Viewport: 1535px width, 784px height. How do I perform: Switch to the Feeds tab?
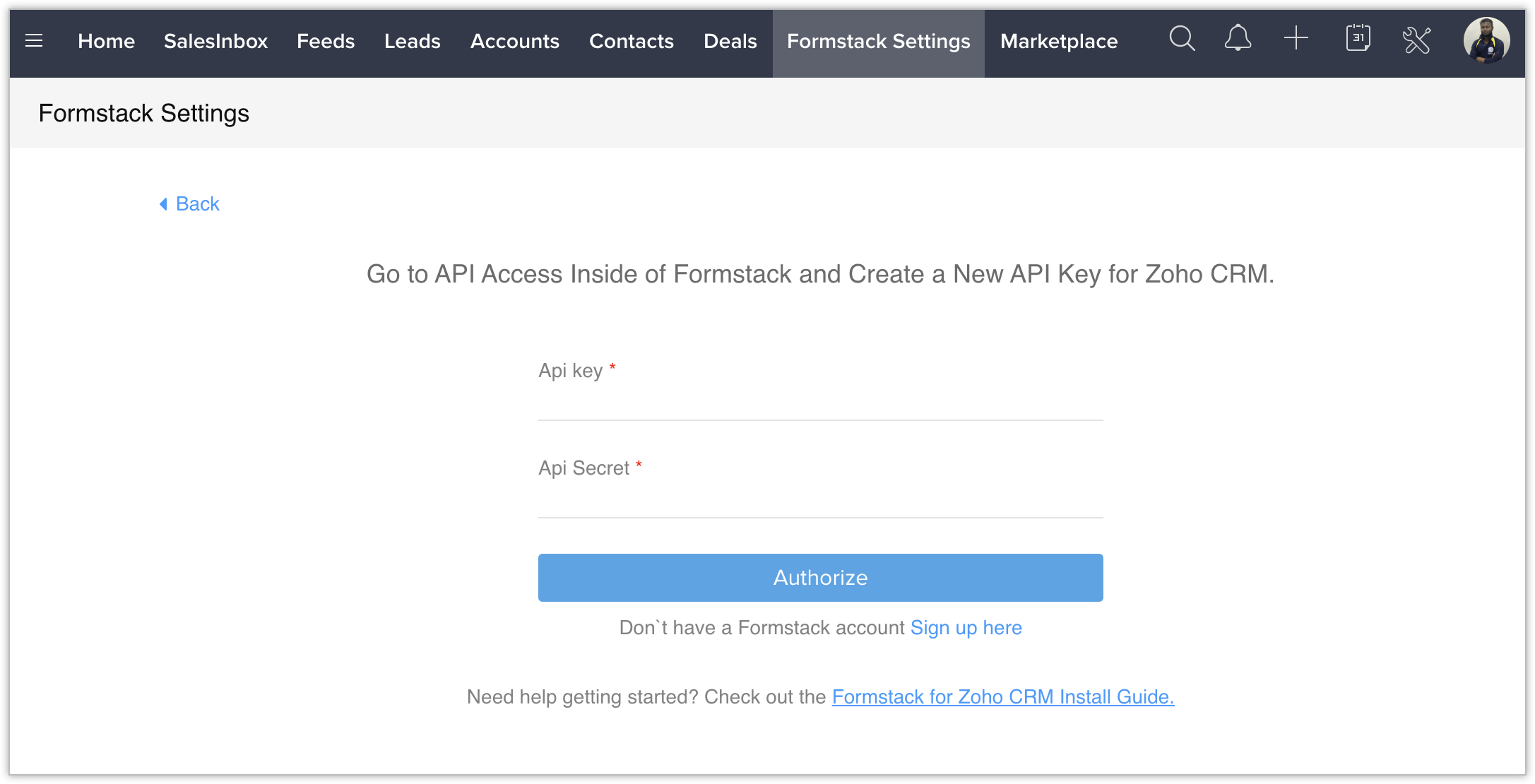[326, 42]
